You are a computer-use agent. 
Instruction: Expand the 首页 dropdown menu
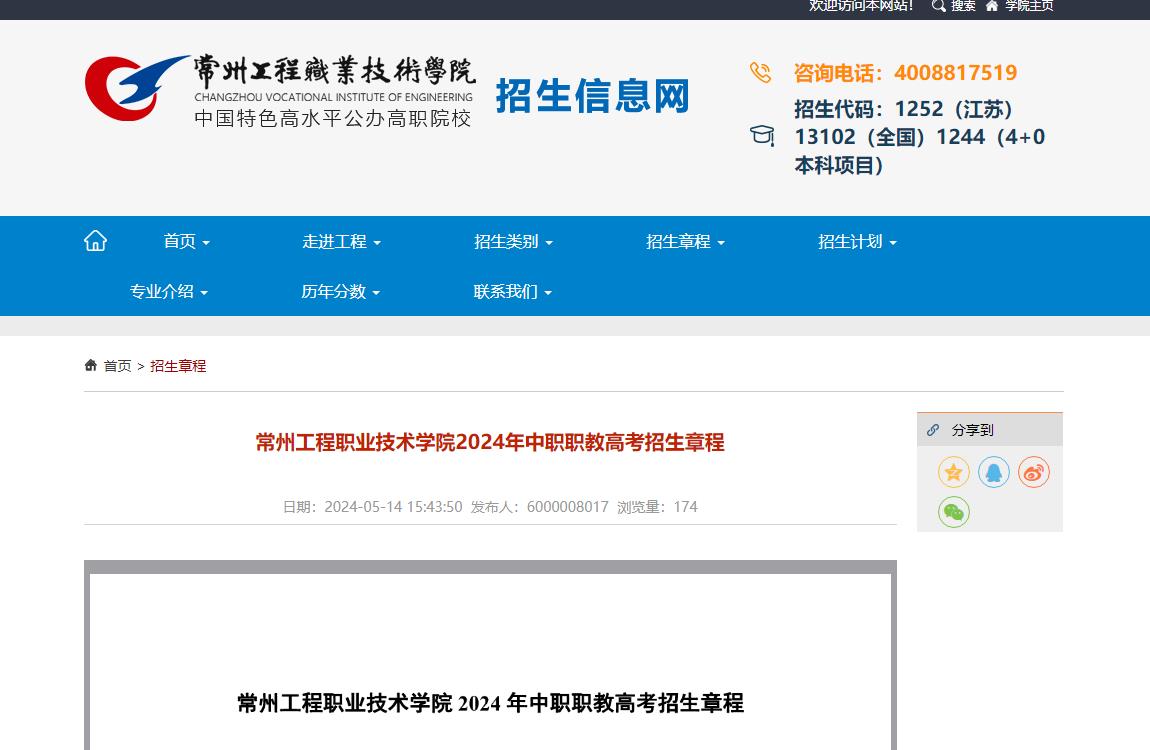pyautogui.click(x=186, y=241)
